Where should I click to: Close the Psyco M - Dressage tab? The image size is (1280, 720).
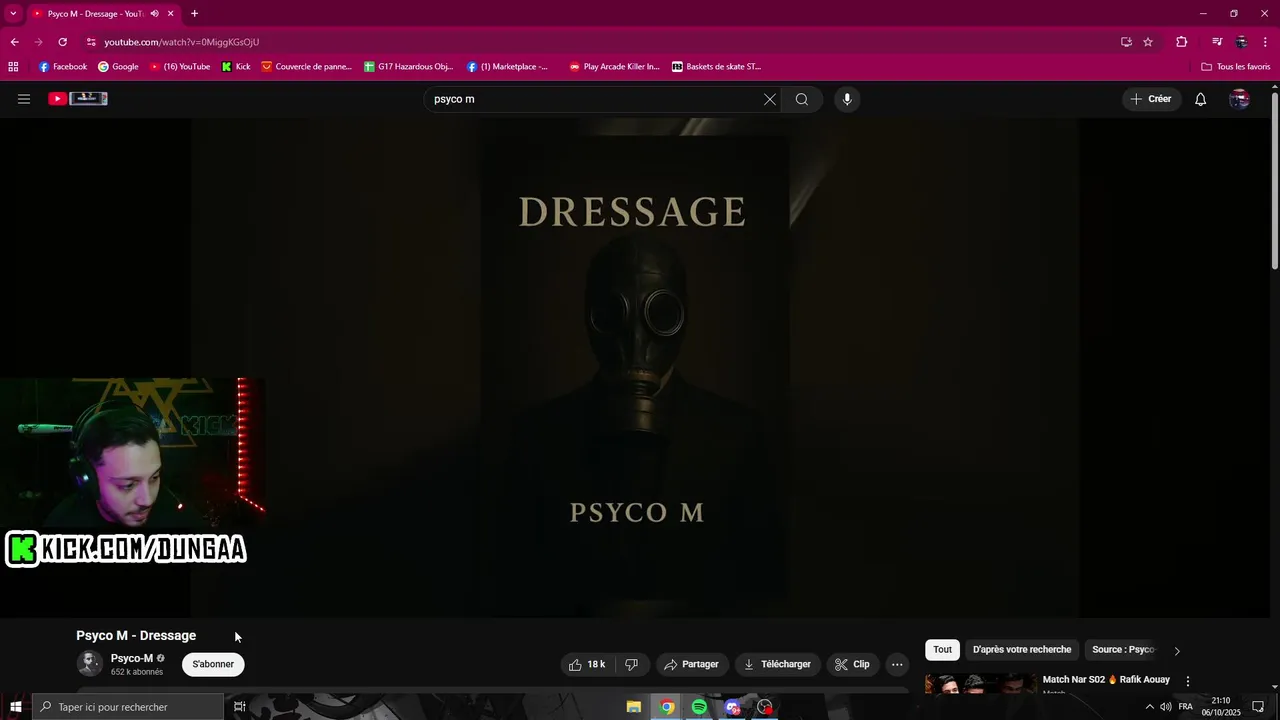point(171,14)
